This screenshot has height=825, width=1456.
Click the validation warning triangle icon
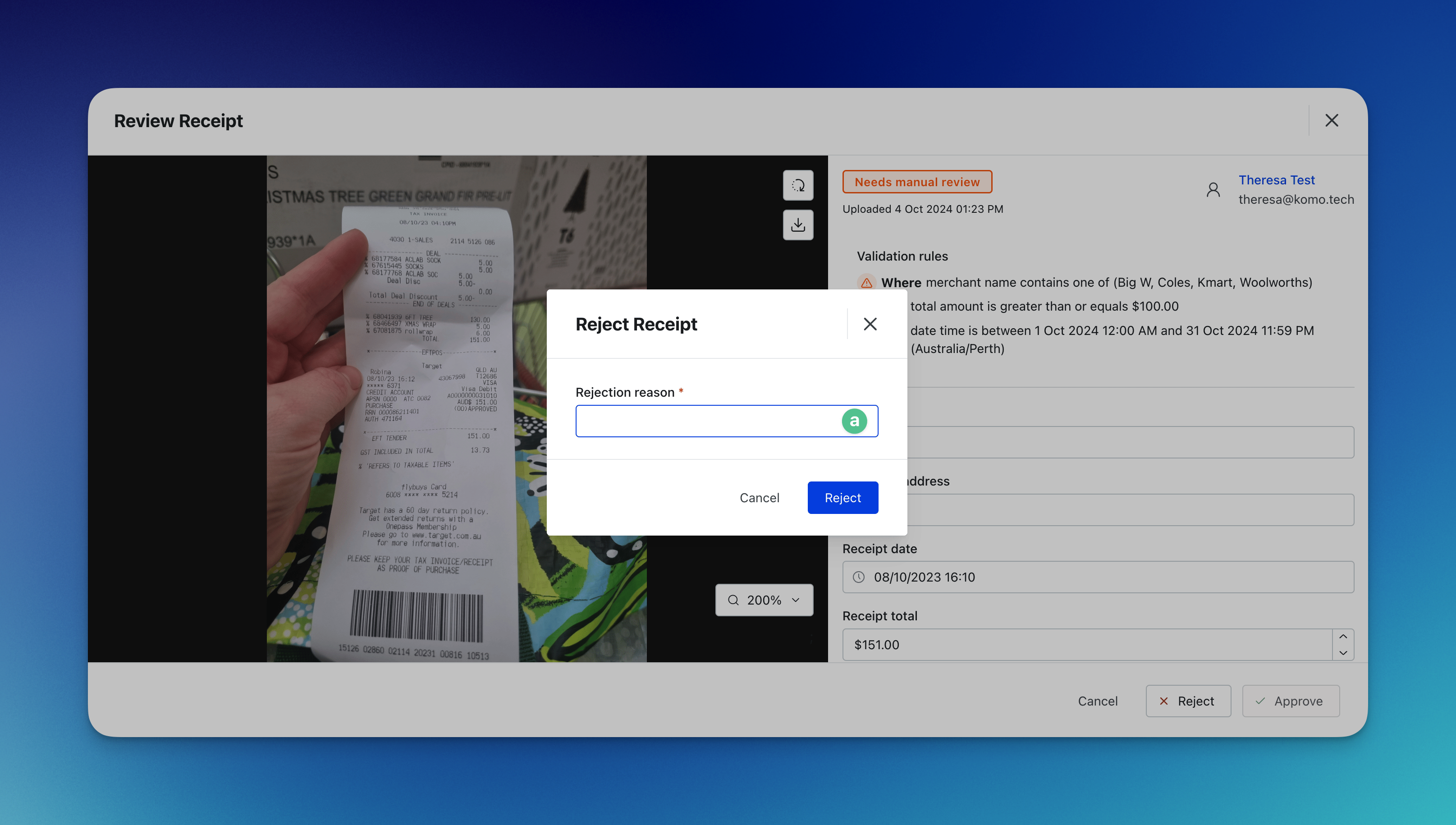(x=866, y=282)
